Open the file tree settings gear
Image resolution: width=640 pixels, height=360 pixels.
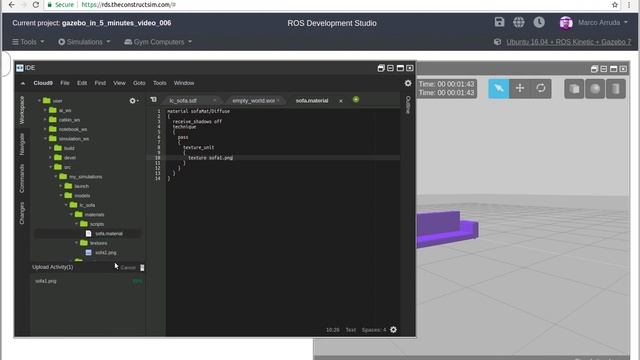133,100
